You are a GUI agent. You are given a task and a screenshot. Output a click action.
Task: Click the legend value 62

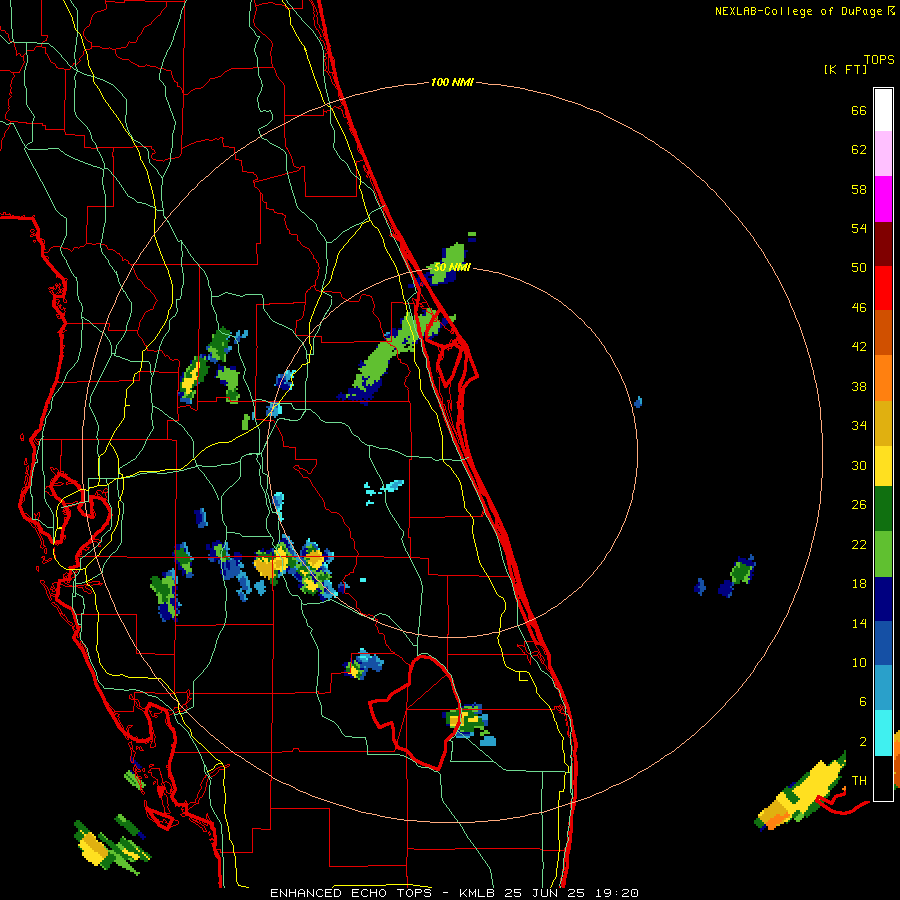coord(859,150)
